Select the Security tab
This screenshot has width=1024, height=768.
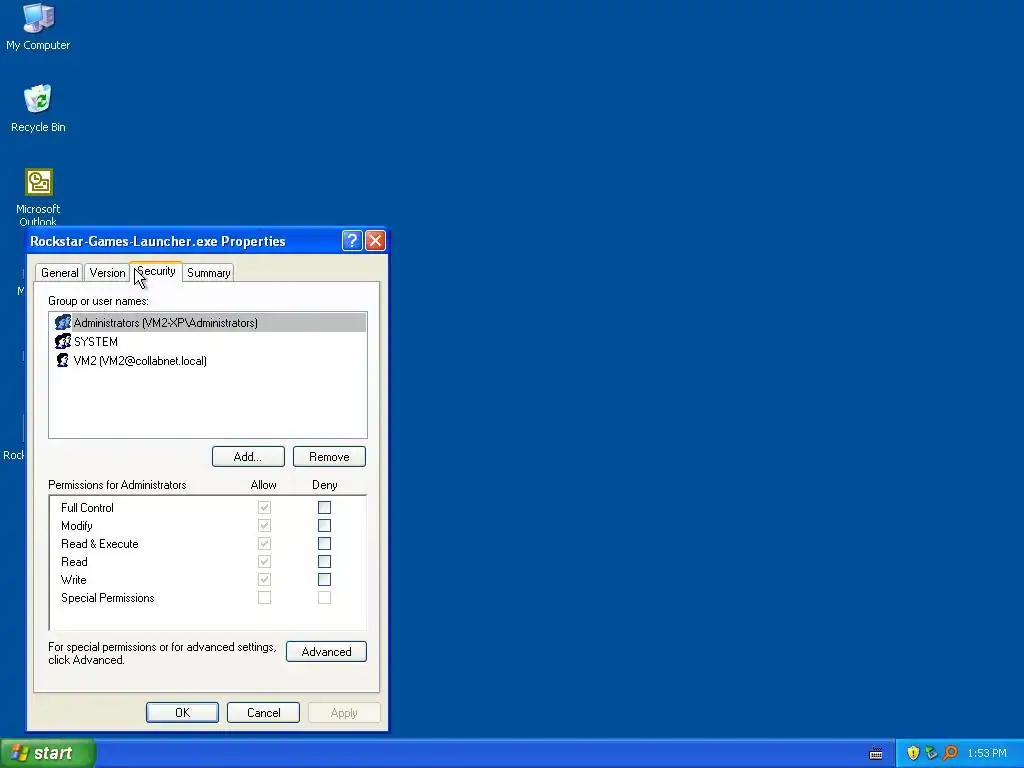(156, 271)
